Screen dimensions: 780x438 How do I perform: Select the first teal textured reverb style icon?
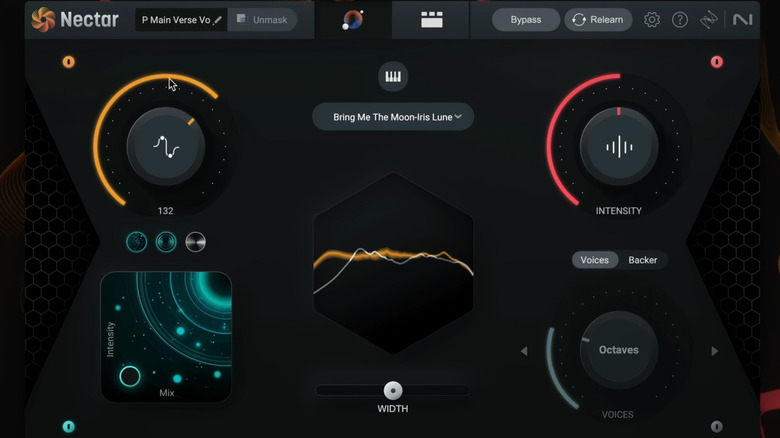pos(136,242)
